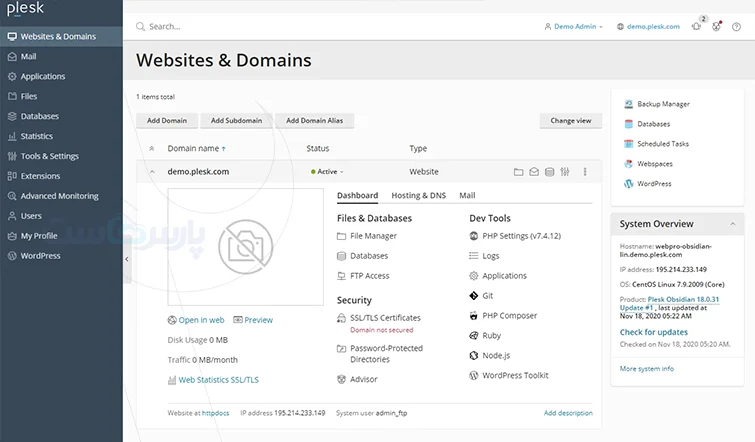755x442 pixels.
Task: Click the Change view button
Action: click(x=571, y=121)
